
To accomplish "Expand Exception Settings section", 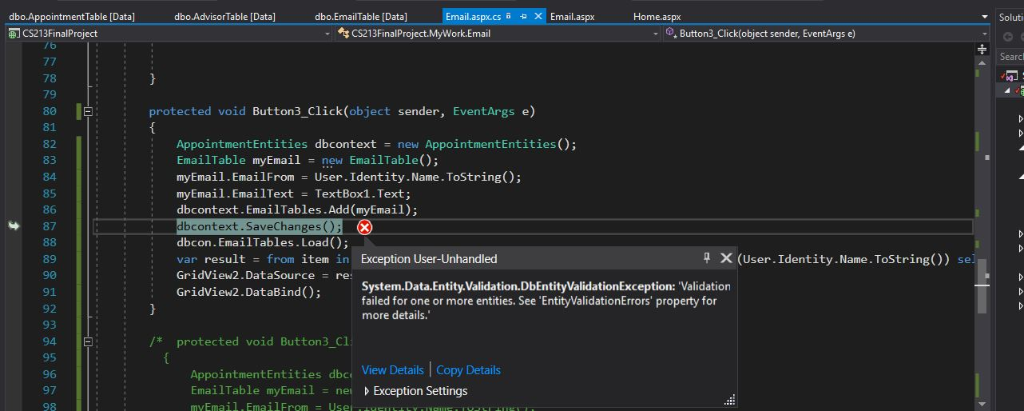I will pyautogui.click(x=367, y=391).
